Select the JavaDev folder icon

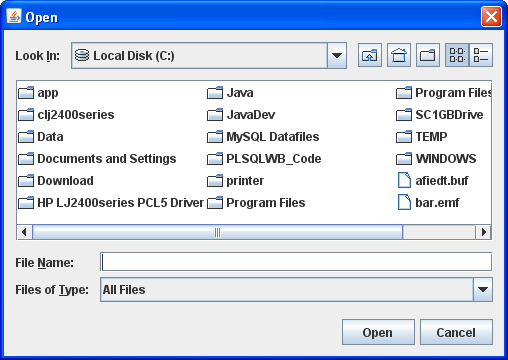(x=215, y=115)
